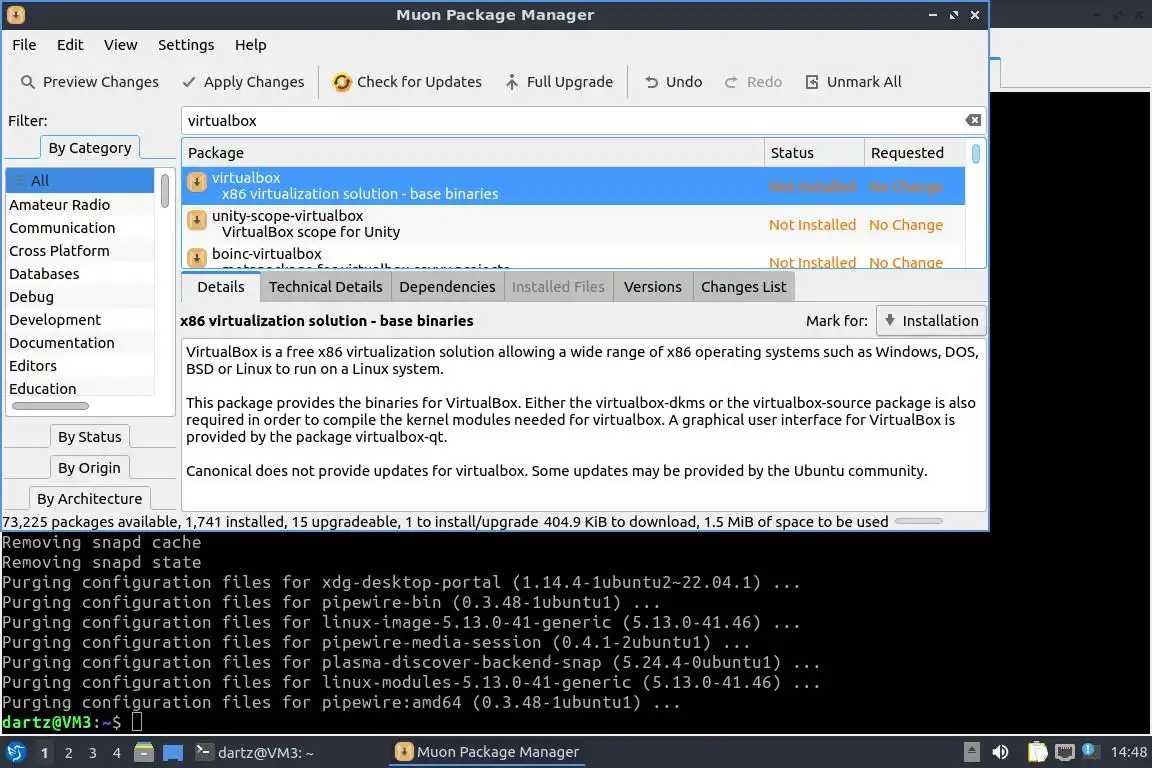The width and height of the screenshot is (1152, 768).
Task: Expand the By Origin filter section
Action: coord(89,467)
